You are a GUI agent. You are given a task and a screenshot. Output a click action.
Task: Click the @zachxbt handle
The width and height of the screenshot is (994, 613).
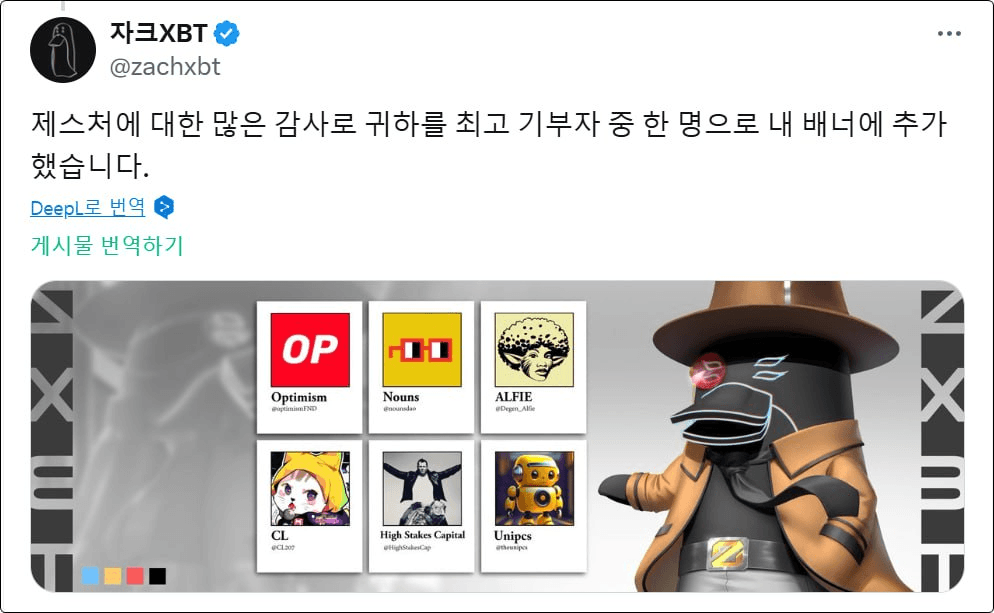pos(165,67)
